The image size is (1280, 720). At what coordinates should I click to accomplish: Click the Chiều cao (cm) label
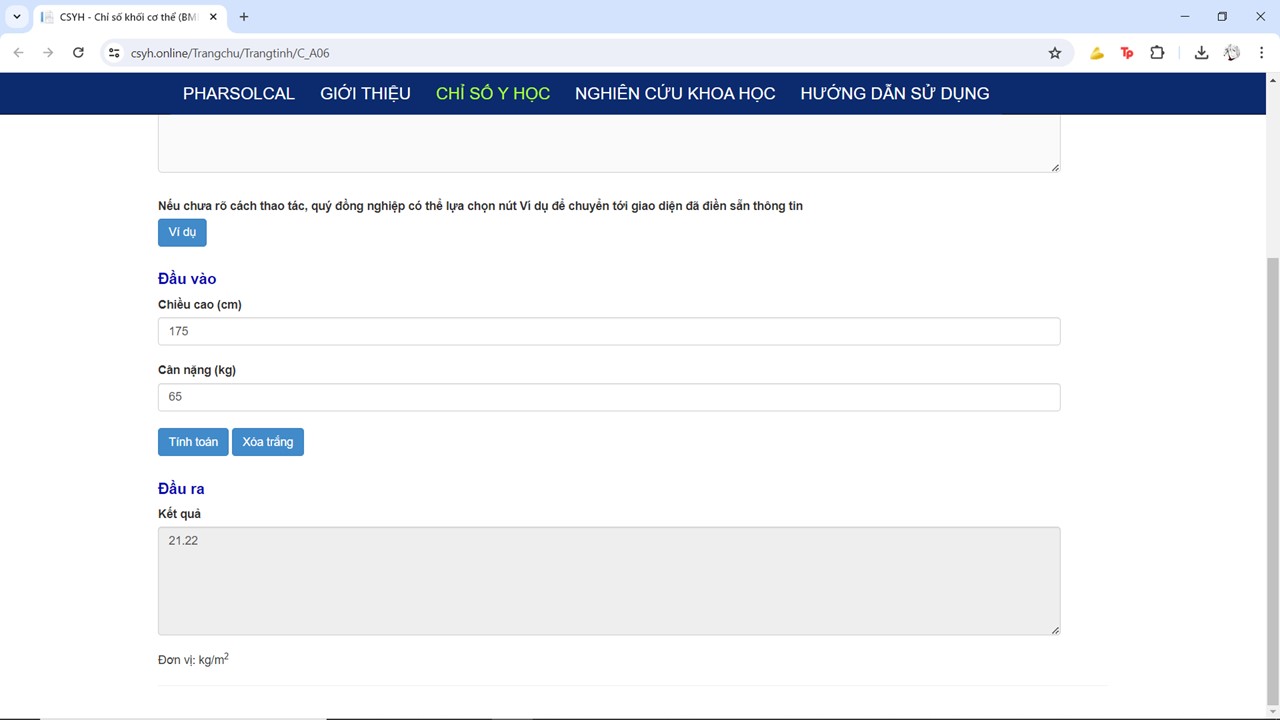(x=200, y=305)
